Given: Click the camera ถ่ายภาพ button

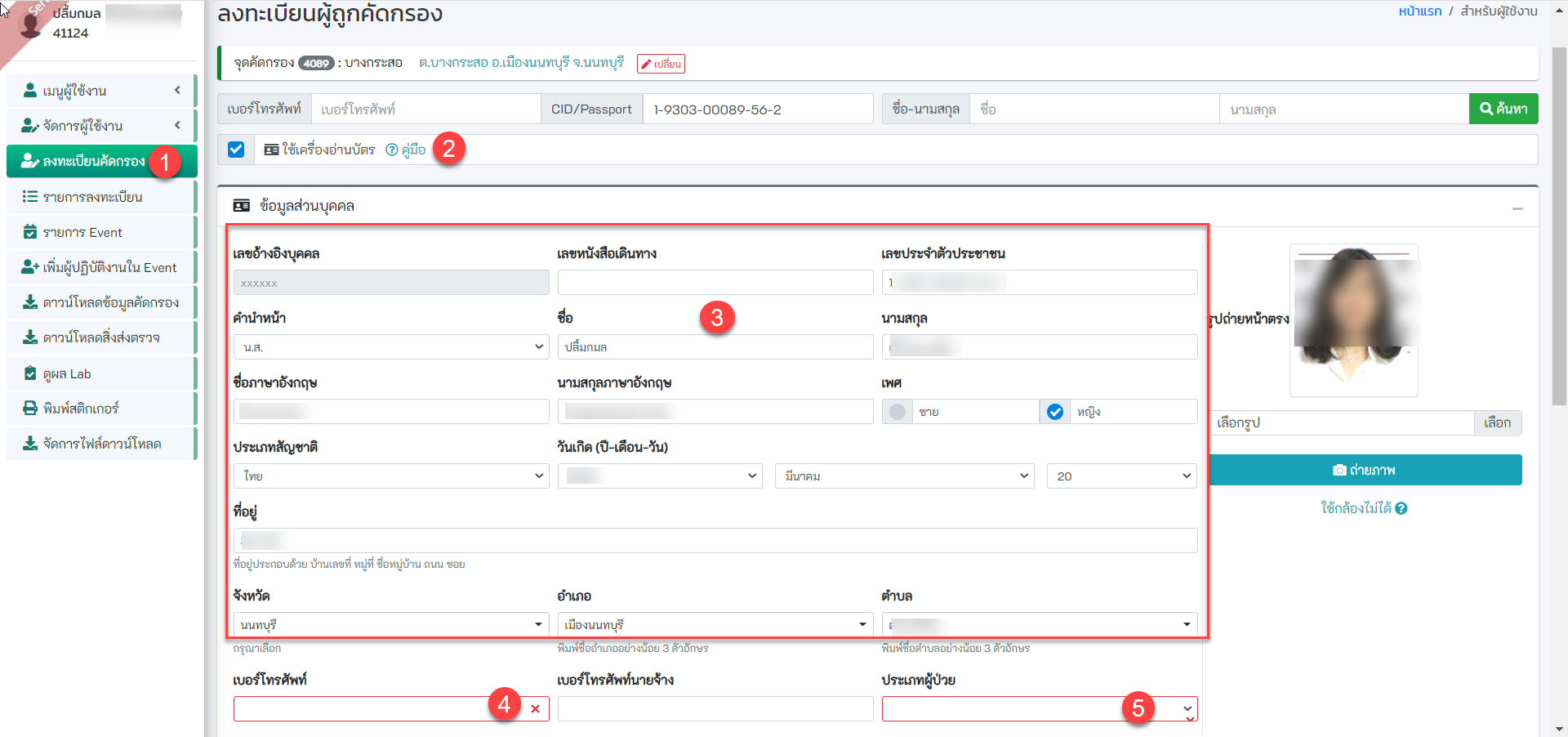Looking at the screenshot, I should pos(1364,470).
